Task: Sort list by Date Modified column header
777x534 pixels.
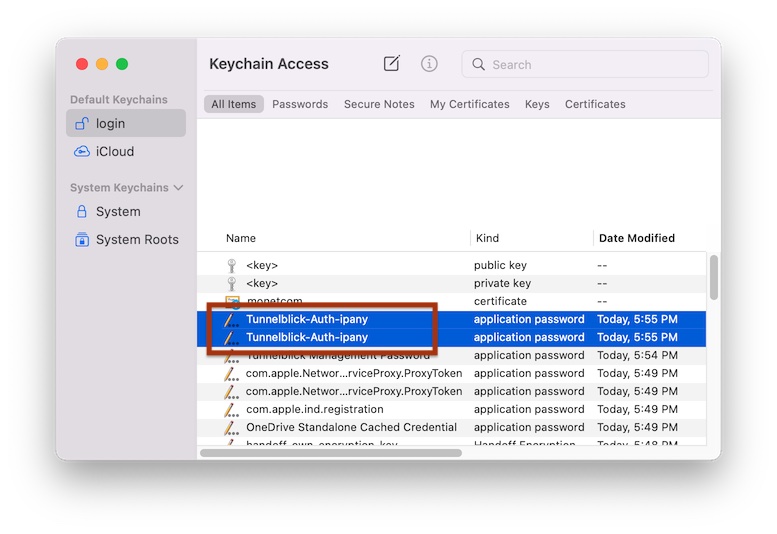Action: [x=637, y=238]
